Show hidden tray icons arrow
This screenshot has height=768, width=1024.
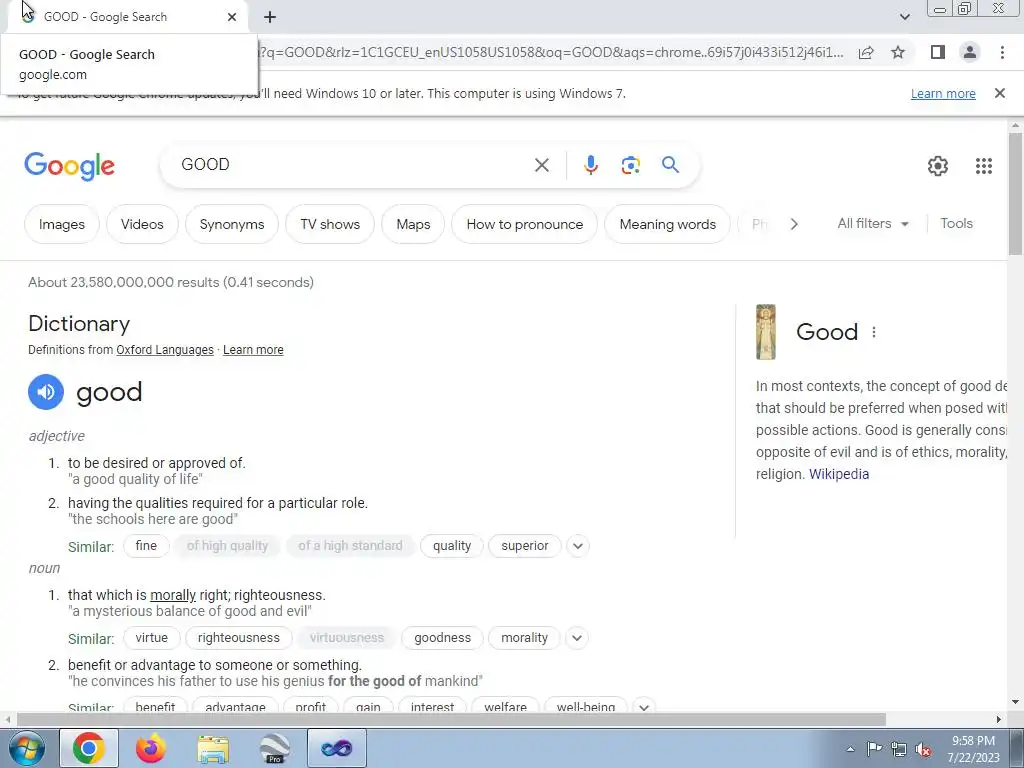click(850, 749)
